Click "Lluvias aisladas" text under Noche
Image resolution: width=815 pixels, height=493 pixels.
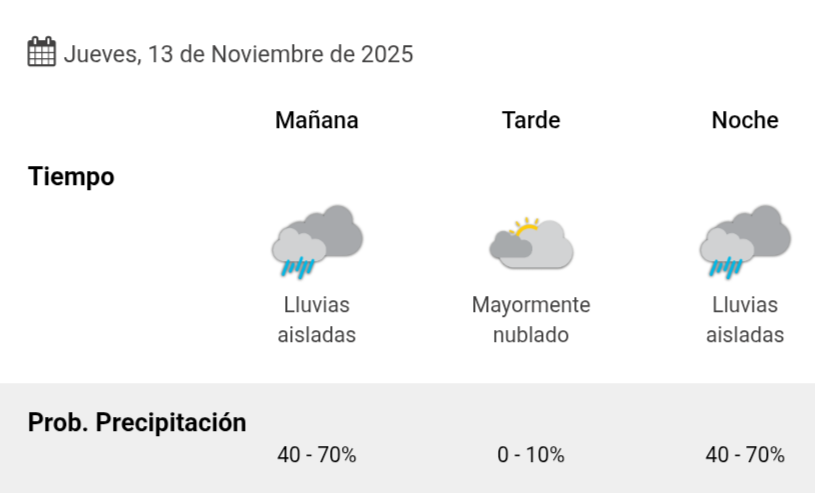pyautogui.click(x=745, y=320)
